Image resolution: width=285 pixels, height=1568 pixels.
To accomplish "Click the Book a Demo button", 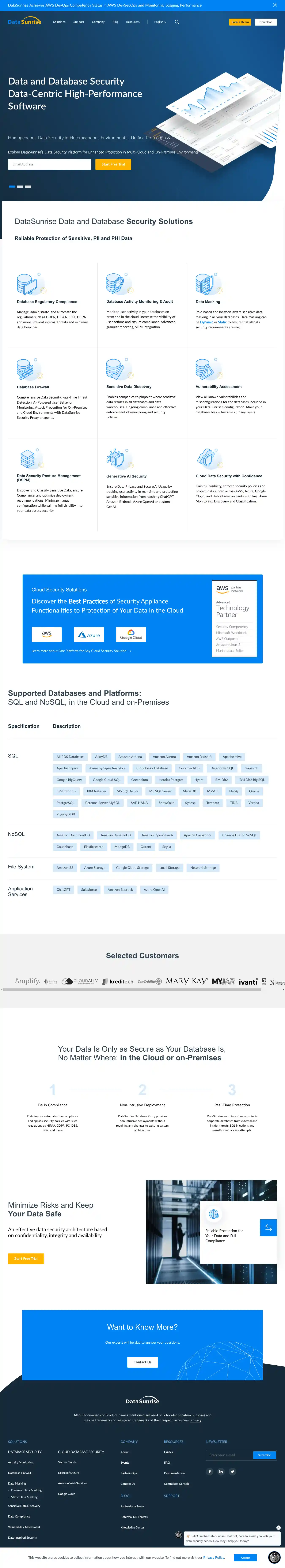I will click(239, 22).
